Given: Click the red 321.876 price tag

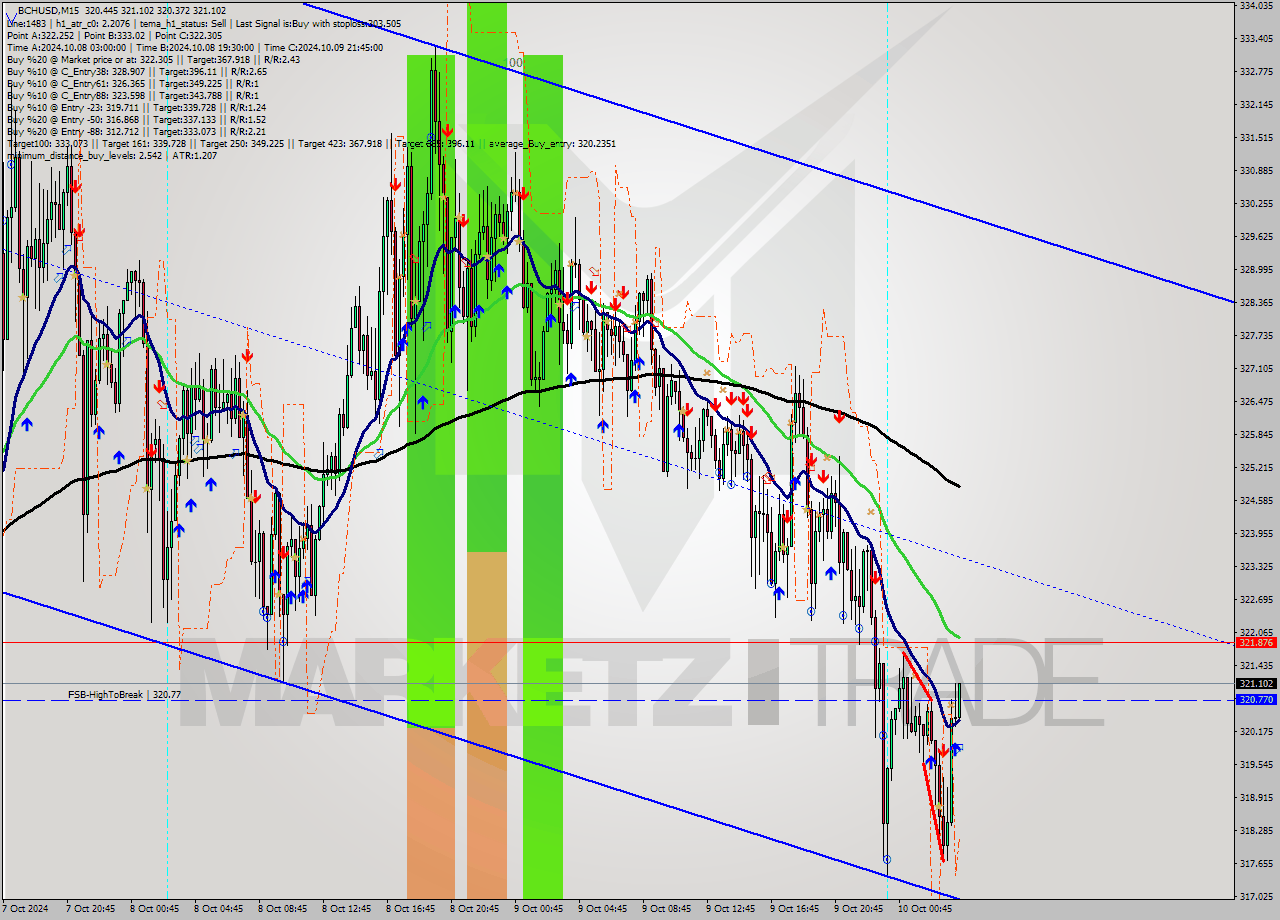Looking at the screenshot, I should coord(1256,643).
